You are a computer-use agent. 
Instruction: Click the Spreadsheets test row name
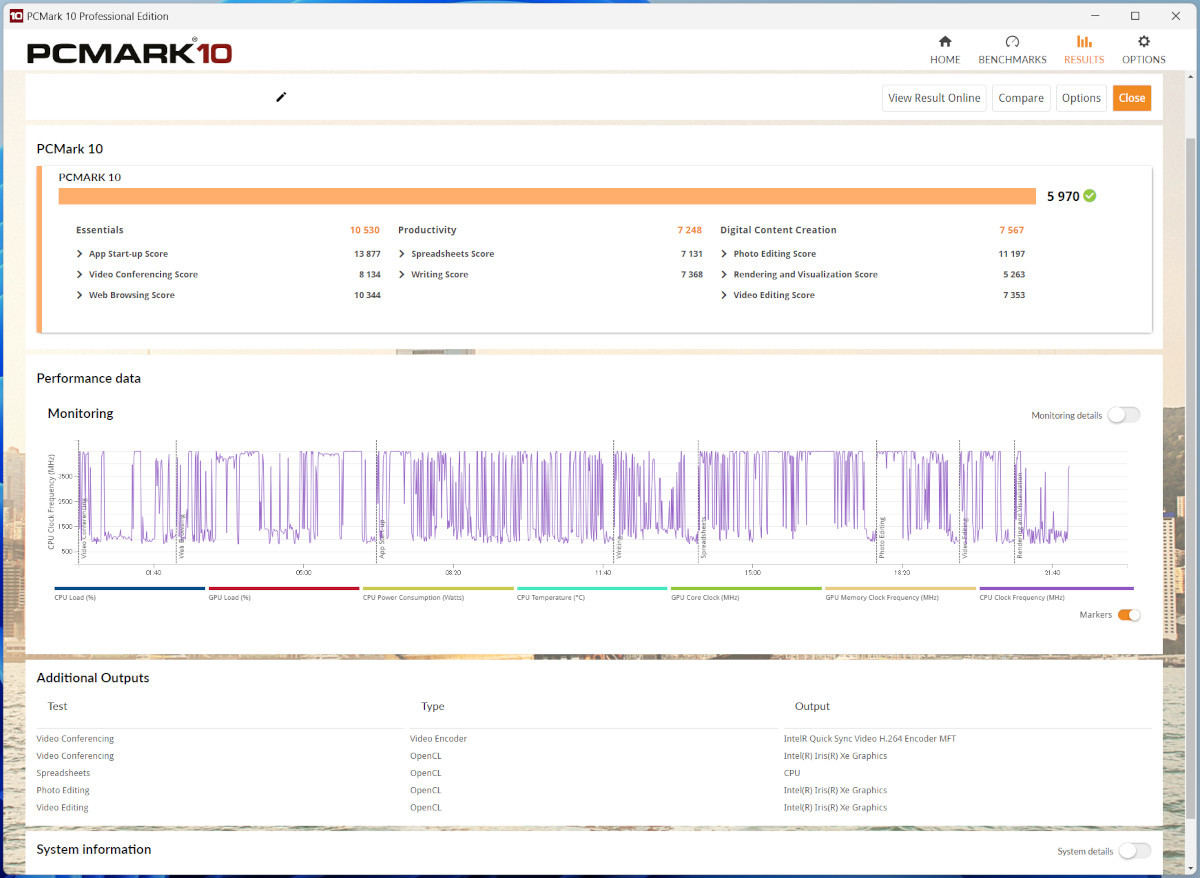(x=63, y=773)
